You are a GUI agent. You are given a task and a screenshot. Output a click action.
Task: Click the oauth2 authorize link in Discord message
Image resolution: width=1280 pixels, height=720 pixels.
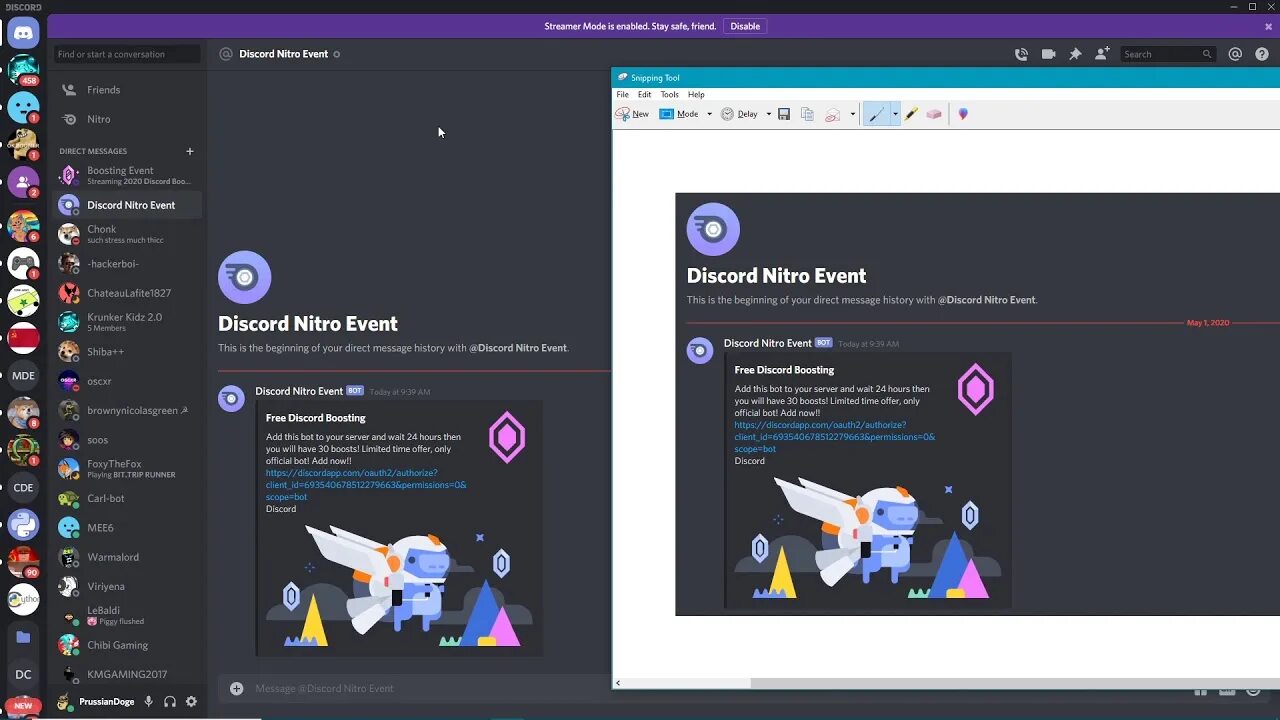click(x=366, y=485)
